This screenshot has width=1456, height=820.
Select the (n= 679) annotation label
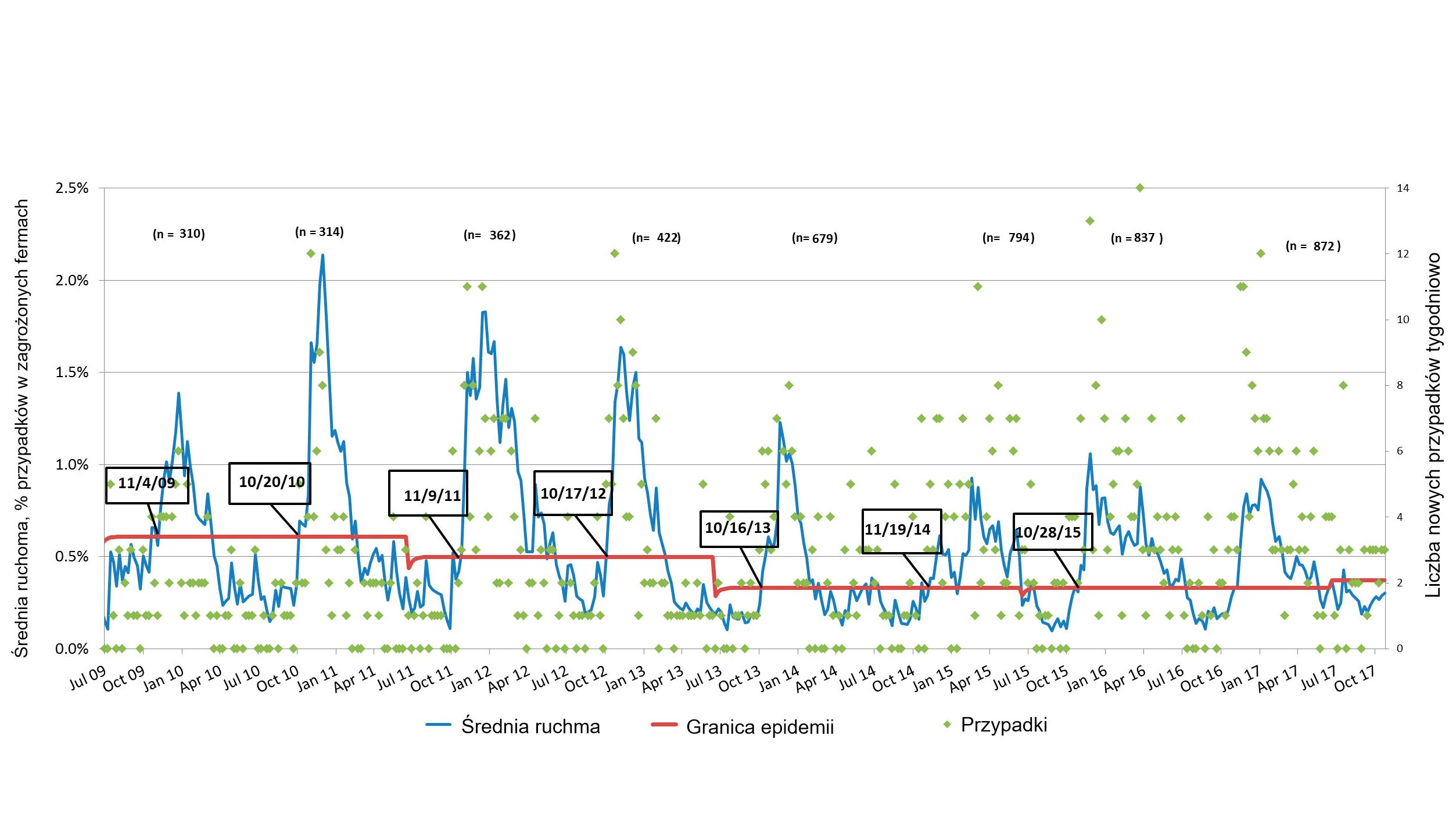click(815, 238)
